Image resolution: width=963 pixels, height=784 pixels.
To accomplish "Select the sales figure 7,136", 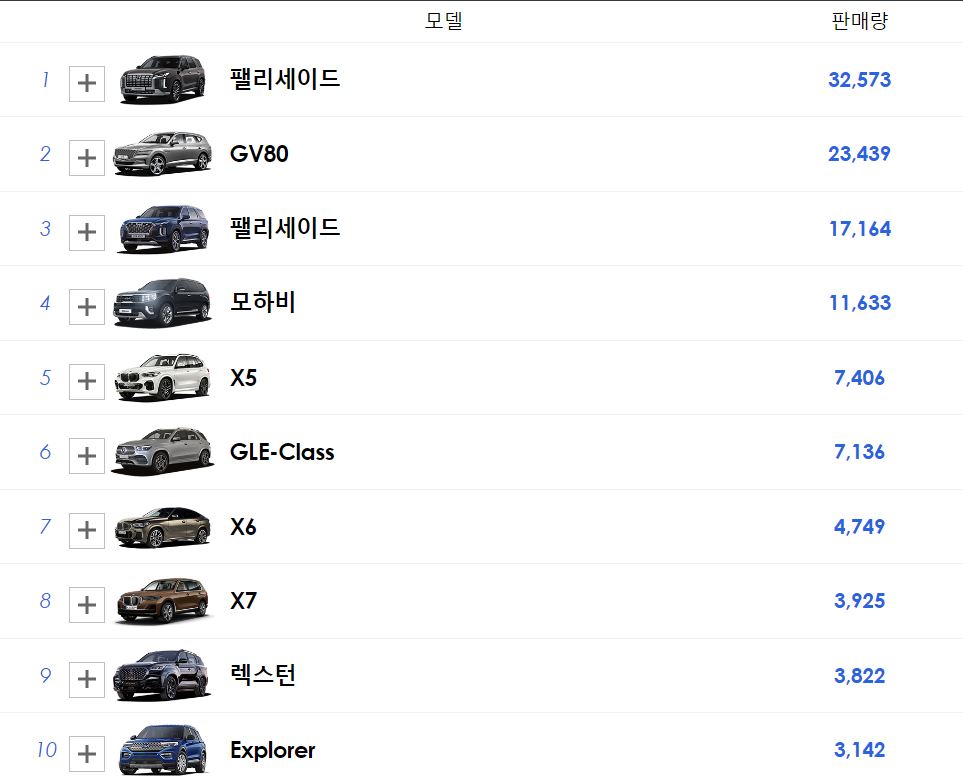I will 859,452.
